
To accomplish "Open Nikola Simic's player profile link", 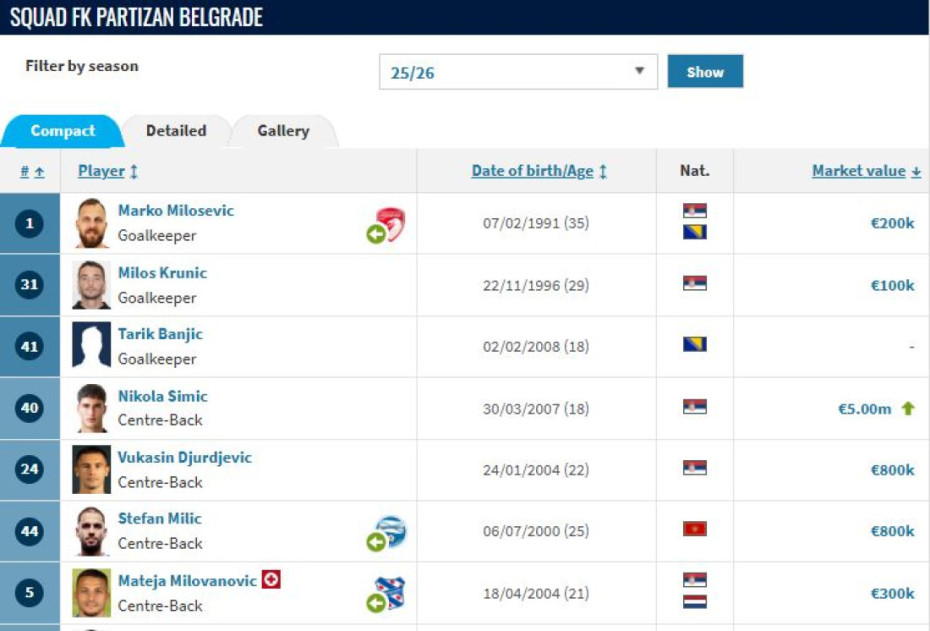I will point(162,396).
